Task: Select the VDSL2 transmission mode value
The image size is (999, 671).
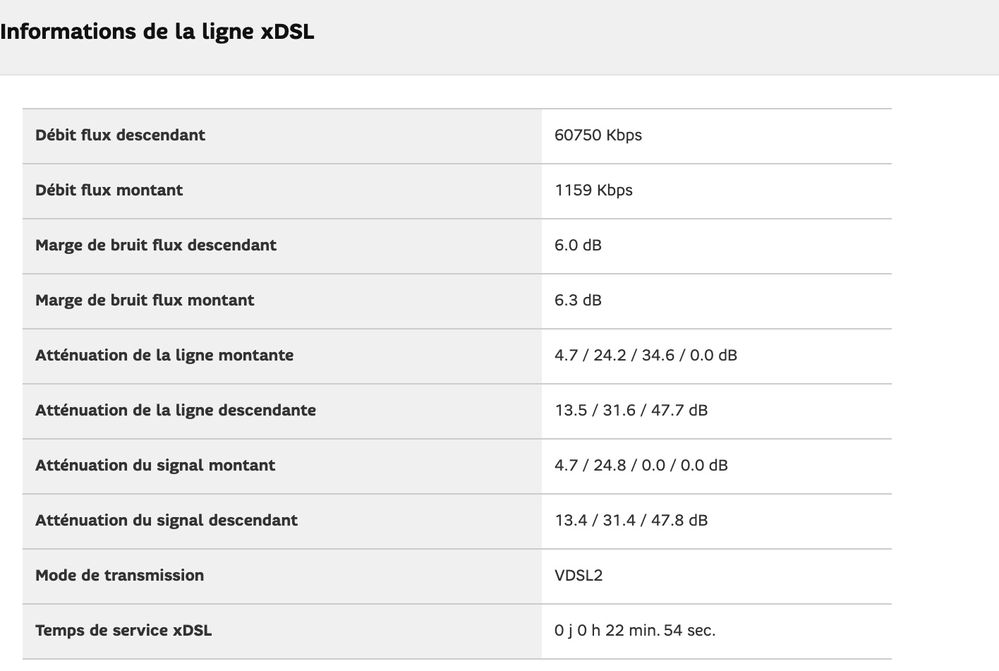Action: click(579, 575)
